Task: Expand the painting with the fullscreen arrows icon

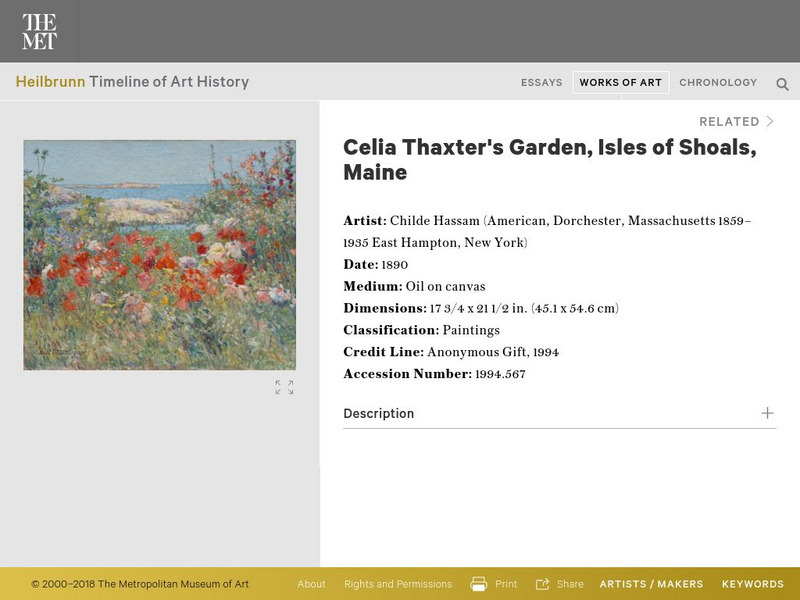Action: tap(284, 387)
